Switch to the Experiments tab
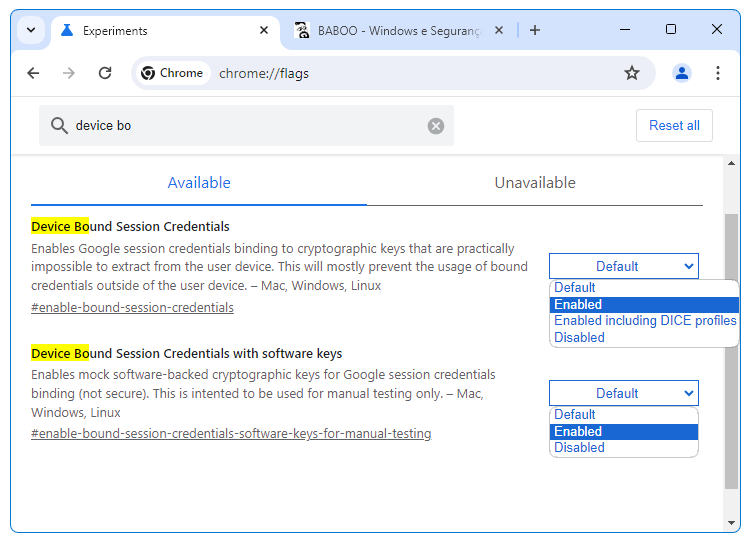752x547 pixels. pos(165,32)
